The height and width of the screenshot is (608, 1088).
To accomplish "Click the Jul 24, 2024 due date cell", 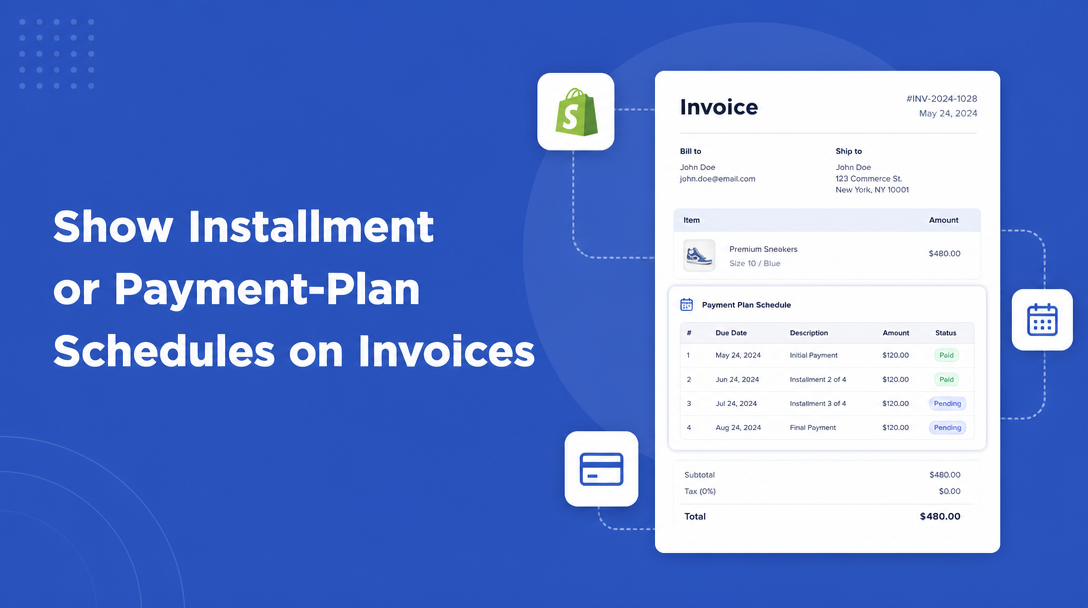I will 736,403.
